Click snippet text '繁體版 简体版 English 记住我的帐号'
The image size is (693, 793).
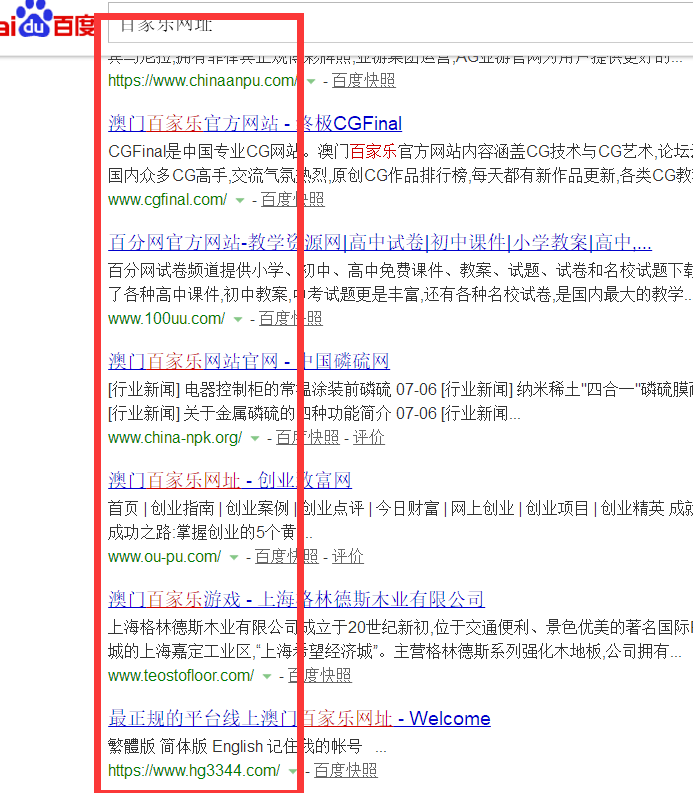tap(235, 746)
